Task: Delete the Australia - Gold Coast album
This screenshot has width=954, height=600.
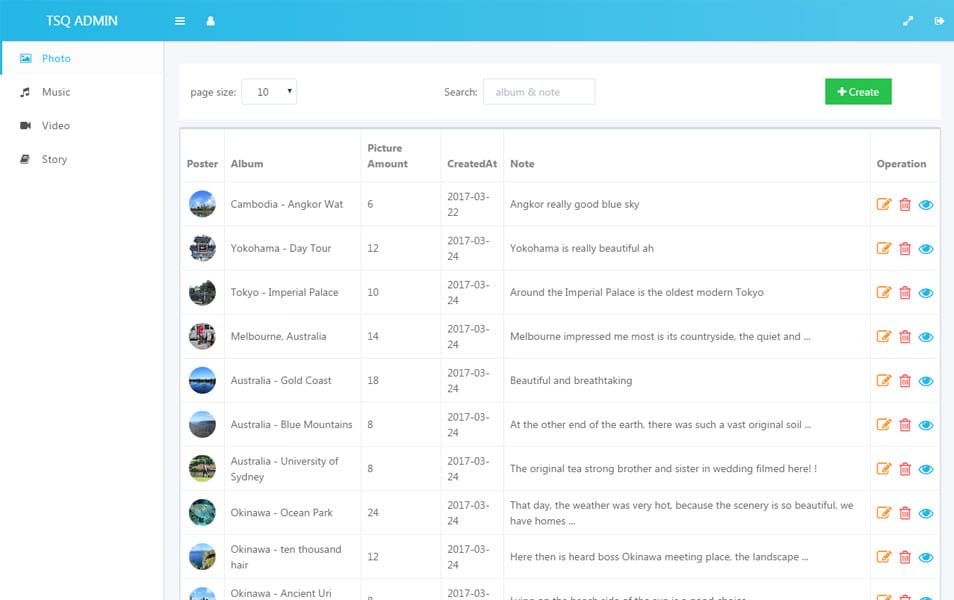Action: 905,381
